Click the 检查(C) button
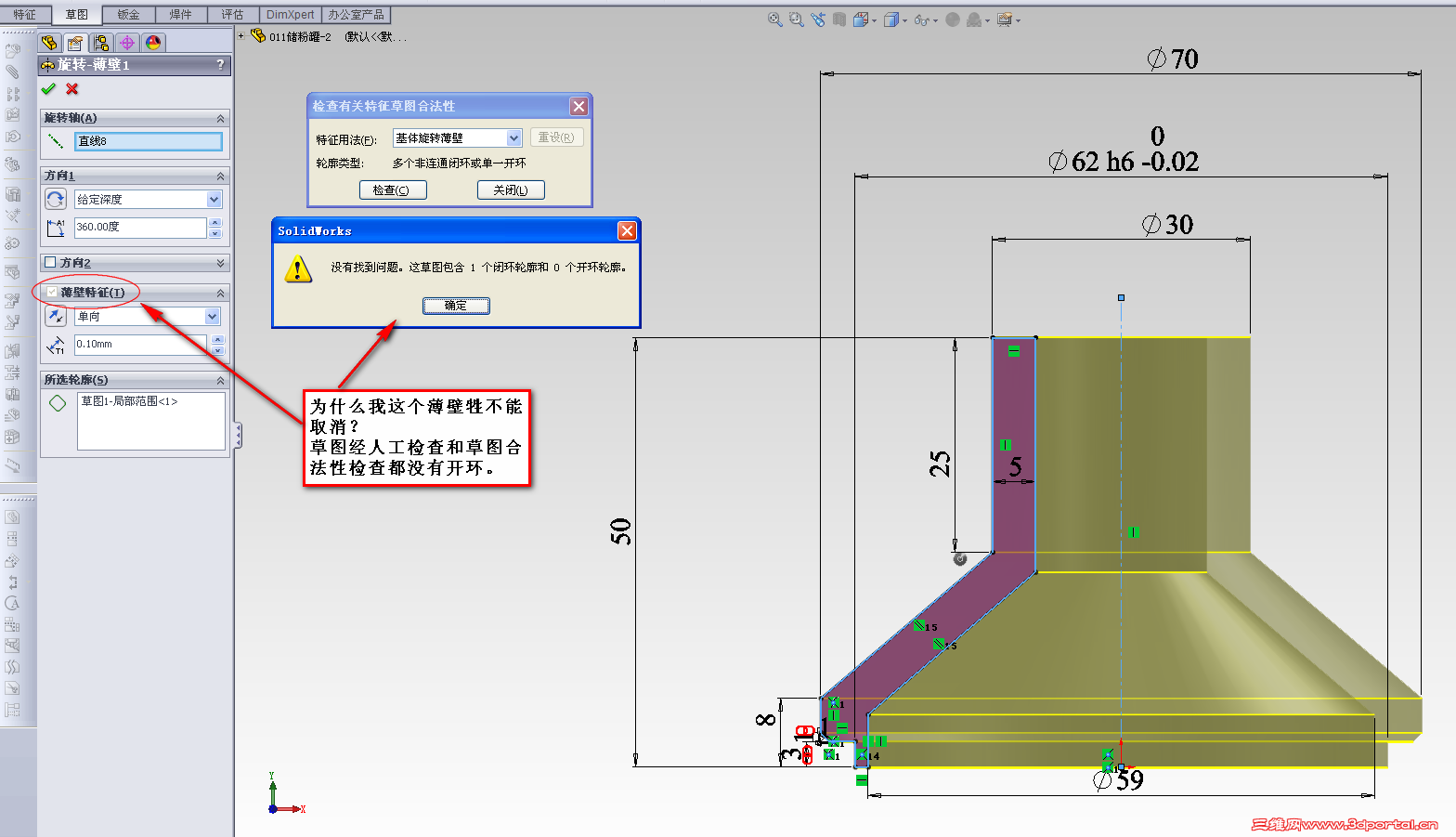 pyautogui.click(x=392, y=190)
